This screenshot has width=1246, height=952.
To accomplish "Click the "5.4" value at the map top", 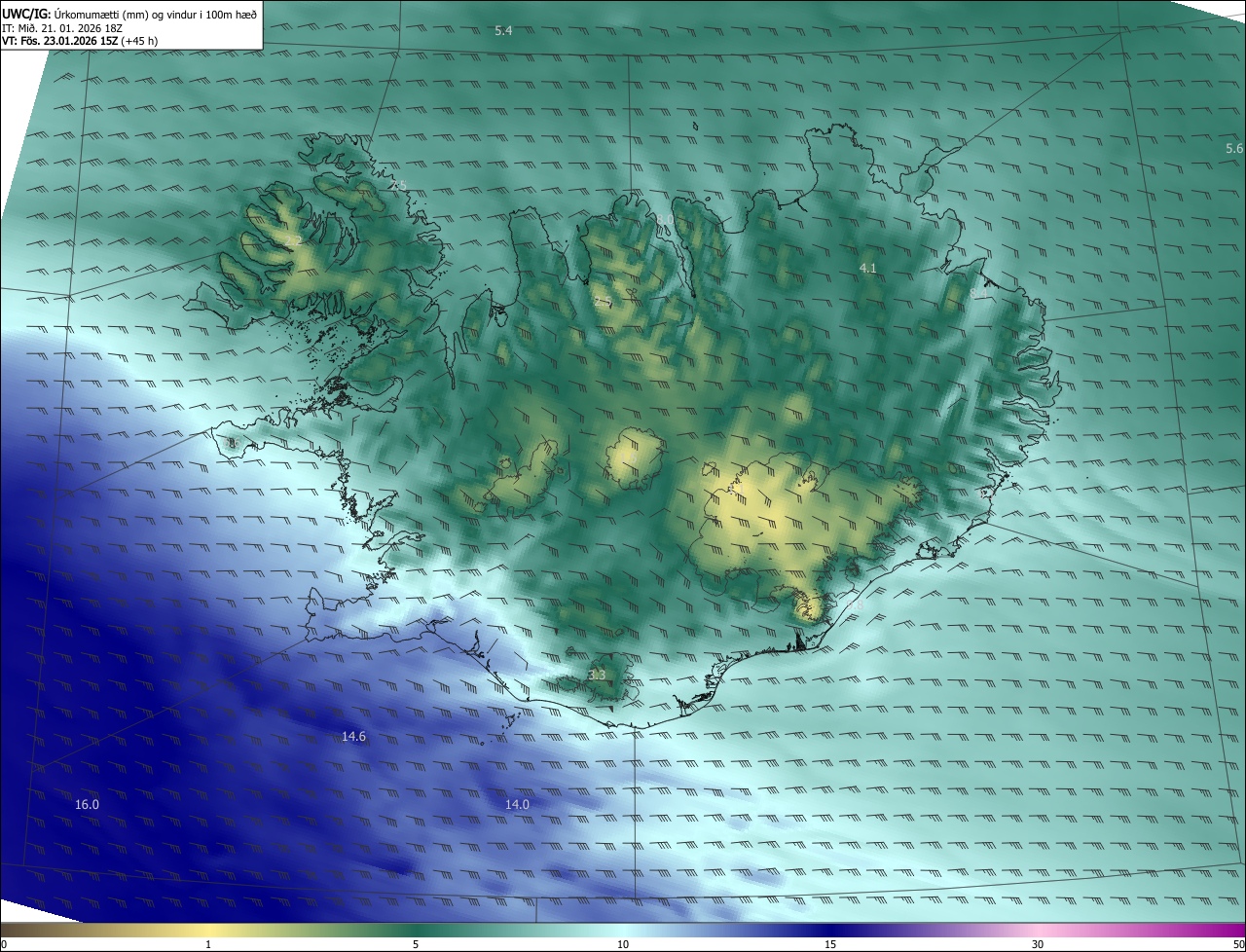I will tap(503, 31).
